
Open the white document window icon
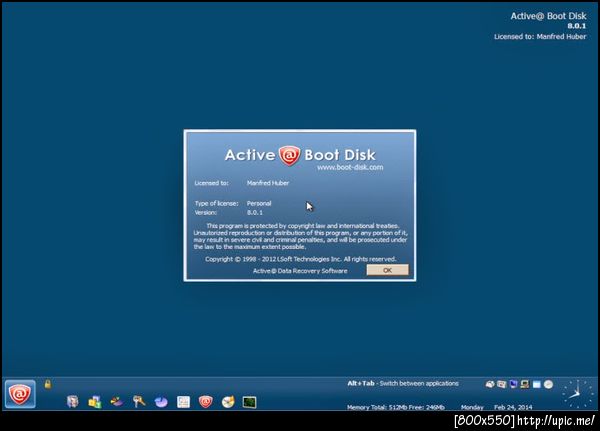[183, 402]
